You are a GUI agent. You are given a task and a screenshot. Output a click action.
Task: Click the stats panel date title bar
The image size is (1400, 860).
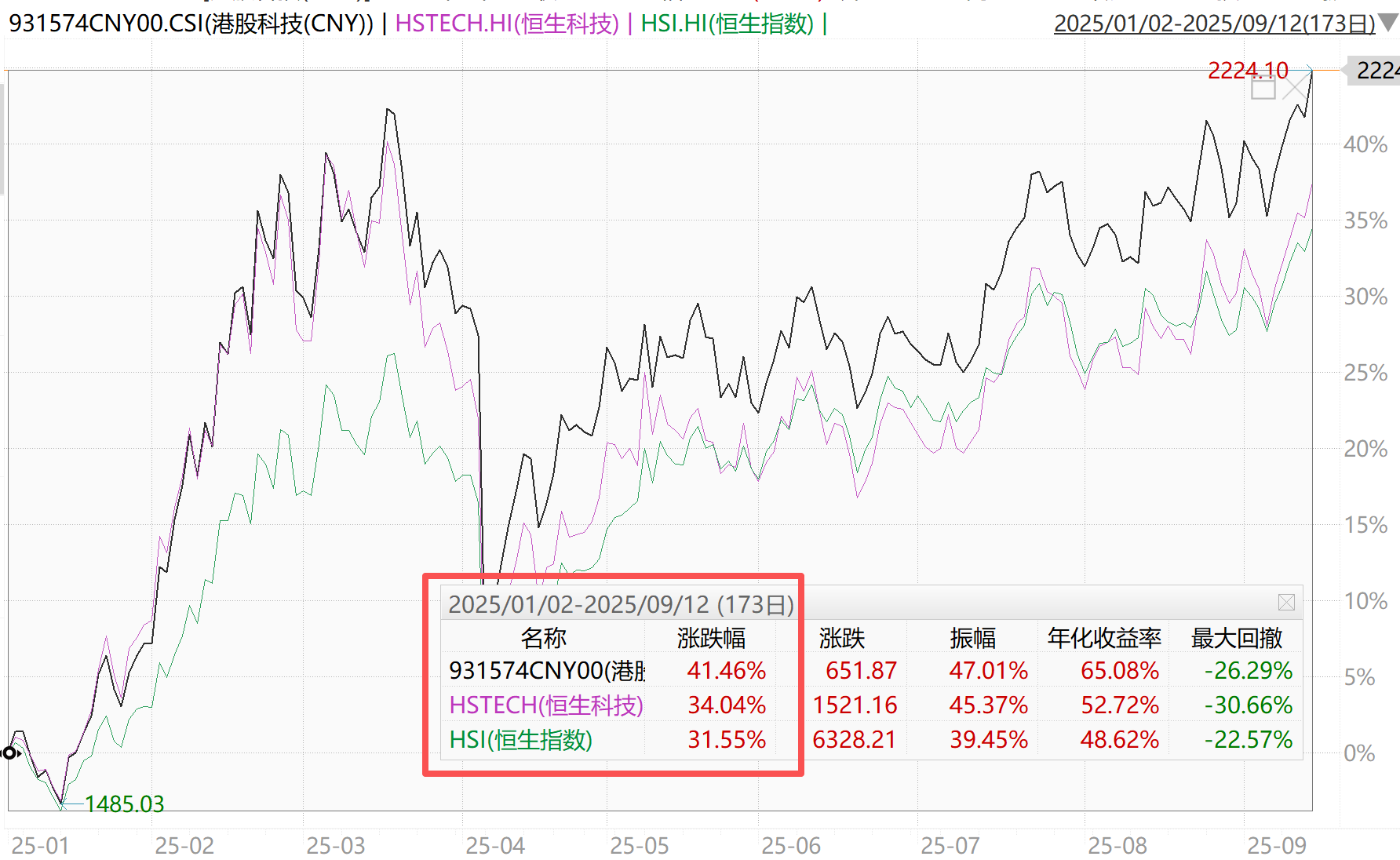621,604
